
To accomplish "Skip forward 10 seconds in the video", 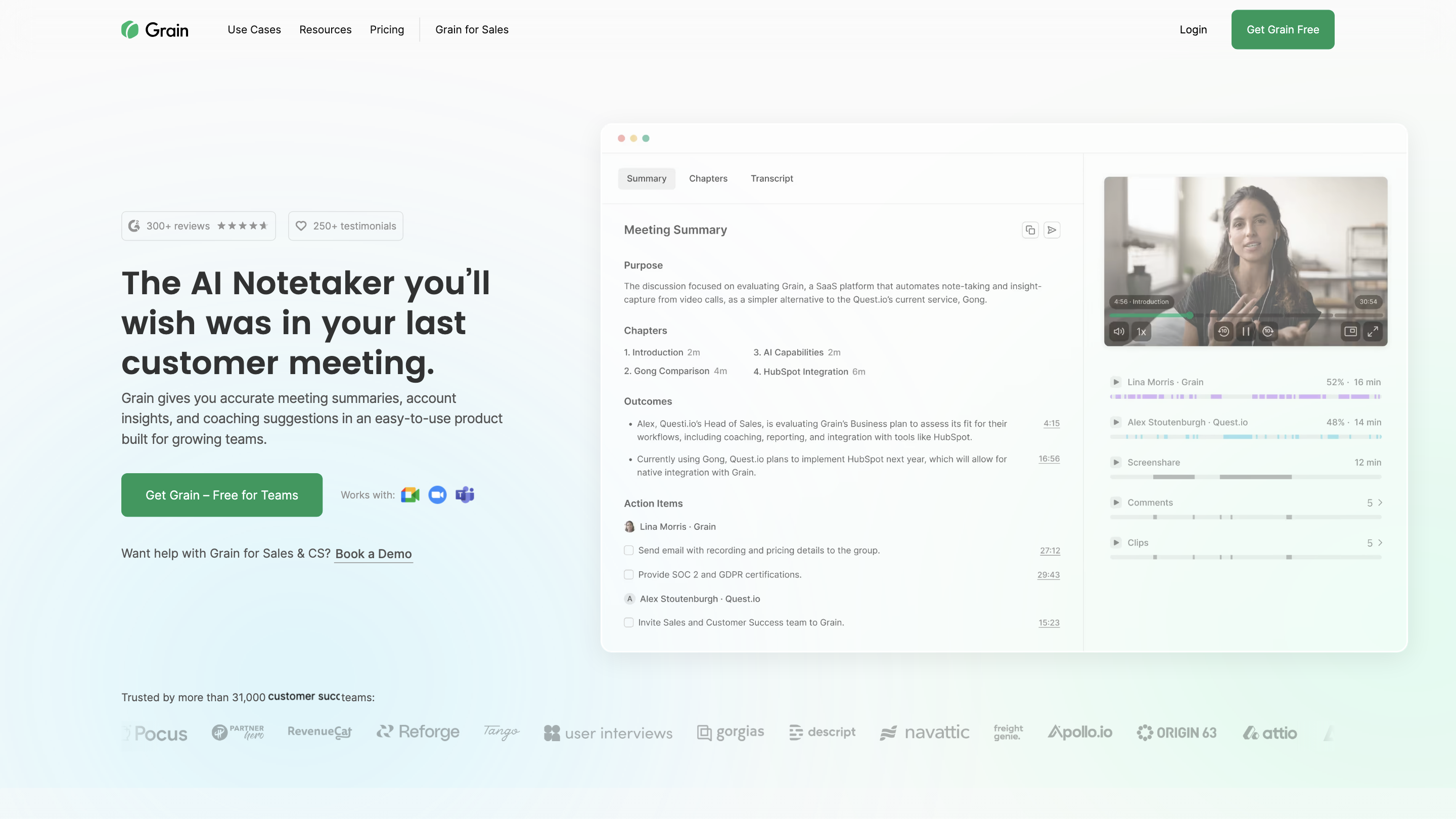I will (1268, 332).
